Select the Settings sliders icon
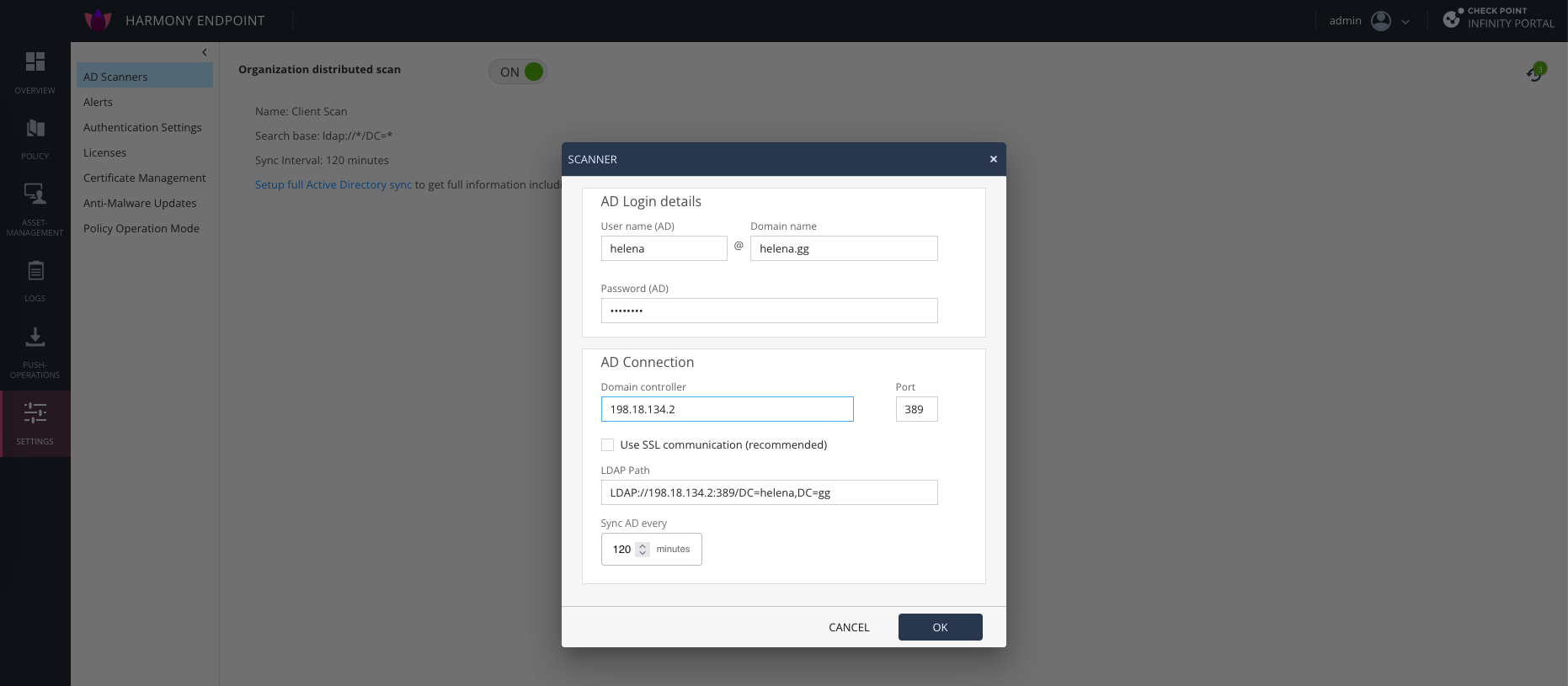Screen dimensions: 1568x686 click(x=35, y=413)
